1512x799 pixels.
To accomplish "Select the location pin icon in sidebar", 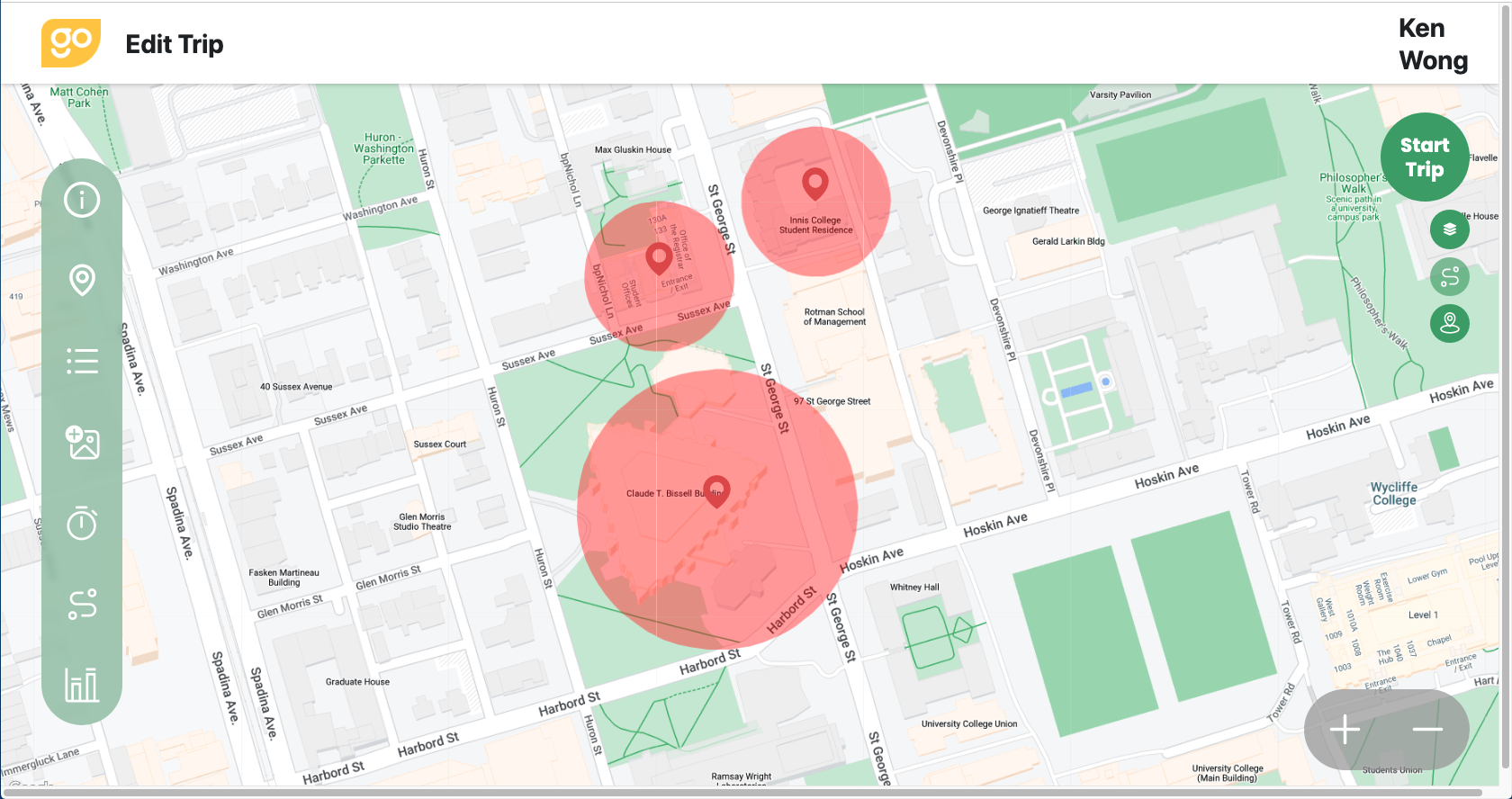I will click(x=82, y=280).
